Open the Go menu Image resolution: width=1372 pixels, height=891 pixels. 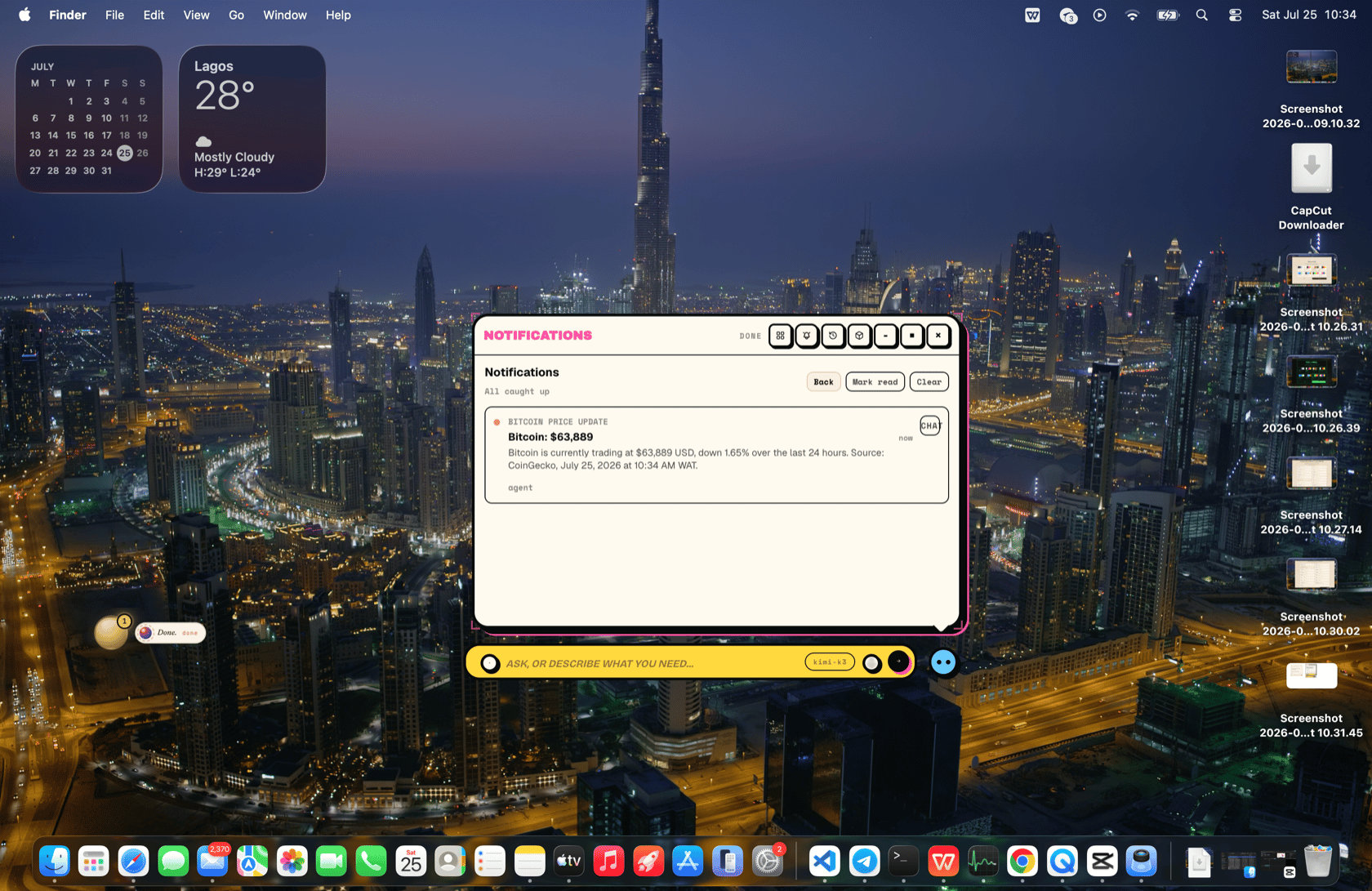point(236,15)
